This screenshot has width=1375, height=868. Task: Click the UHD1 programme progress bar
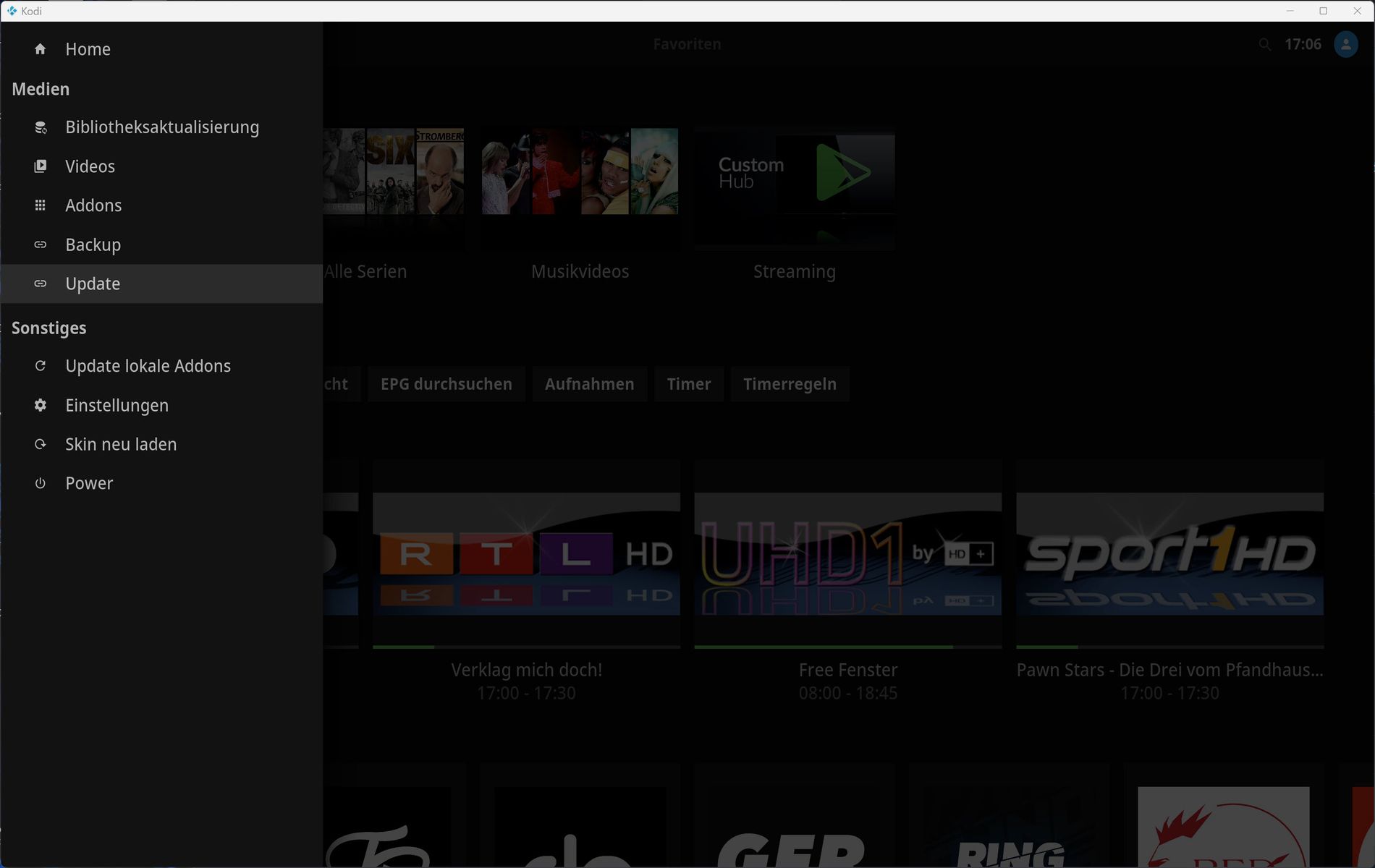[847, 647]
